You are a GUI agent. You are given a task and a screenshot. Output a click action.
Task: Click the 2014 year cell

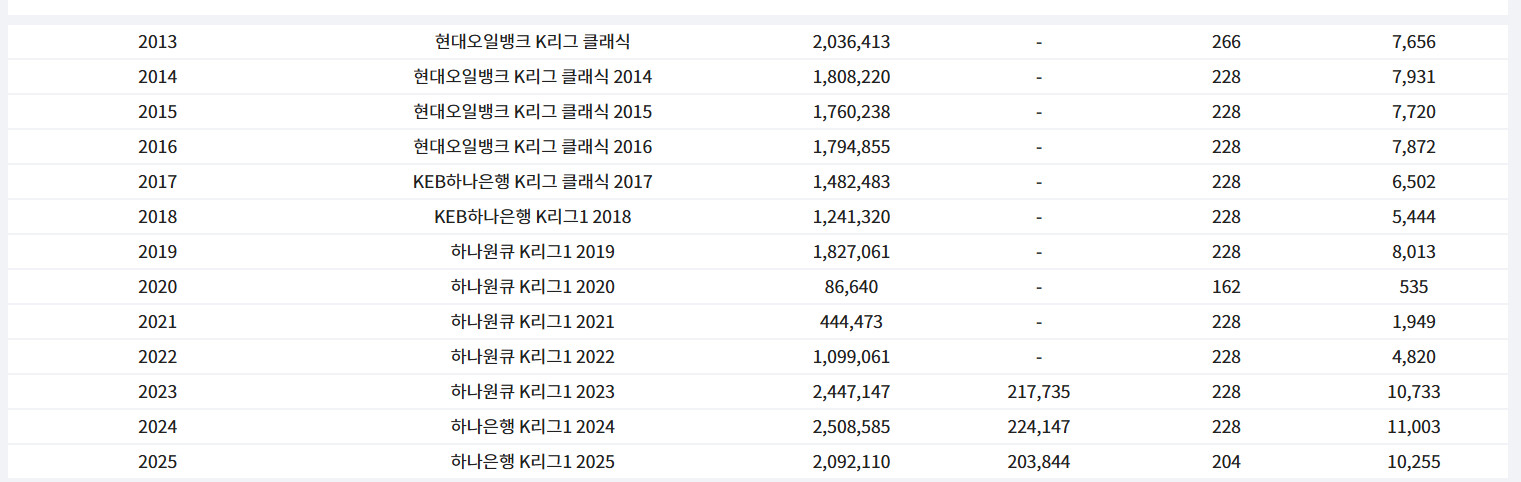(157, 77)
